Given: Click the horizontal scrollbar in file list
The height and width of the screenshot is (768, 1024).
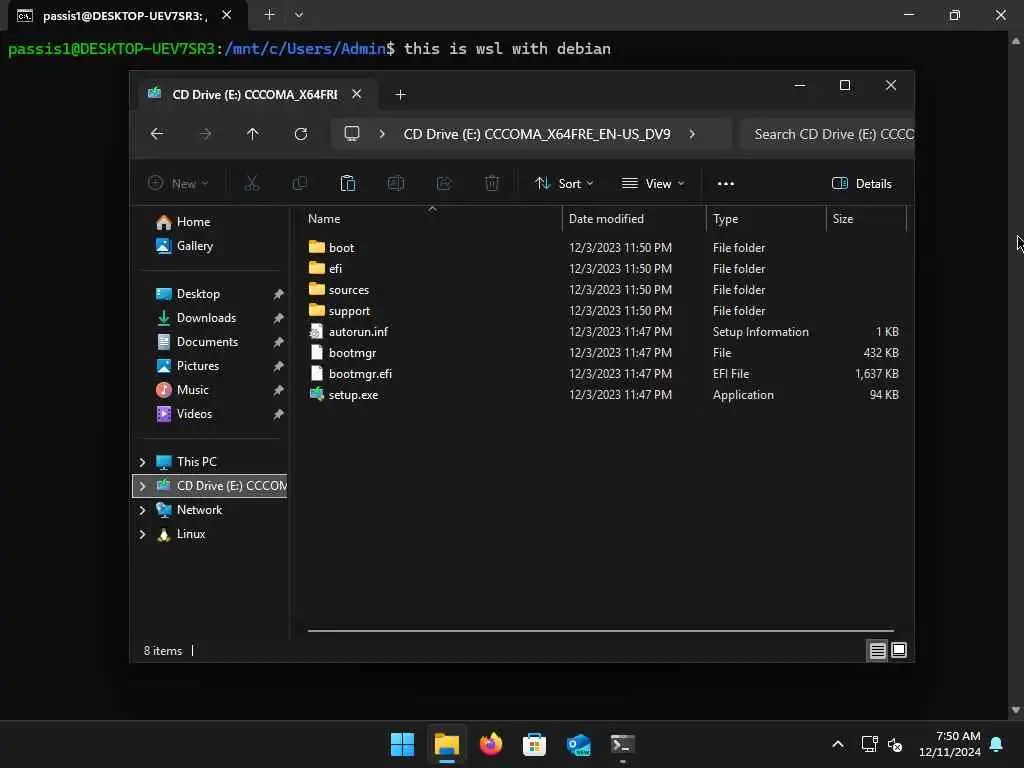Looking at the screenshot, I should (x=600, y=631).
